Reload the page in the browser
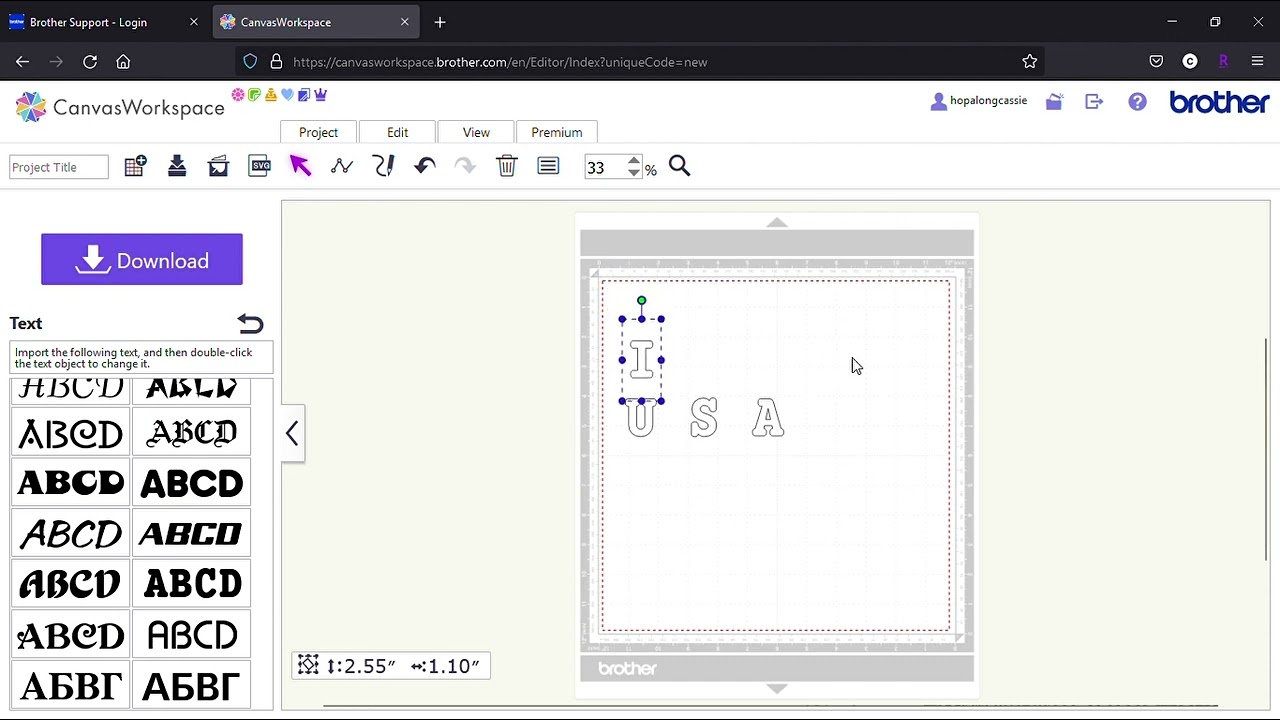This screenshot has height=720, width=1280. pos(90,62)
